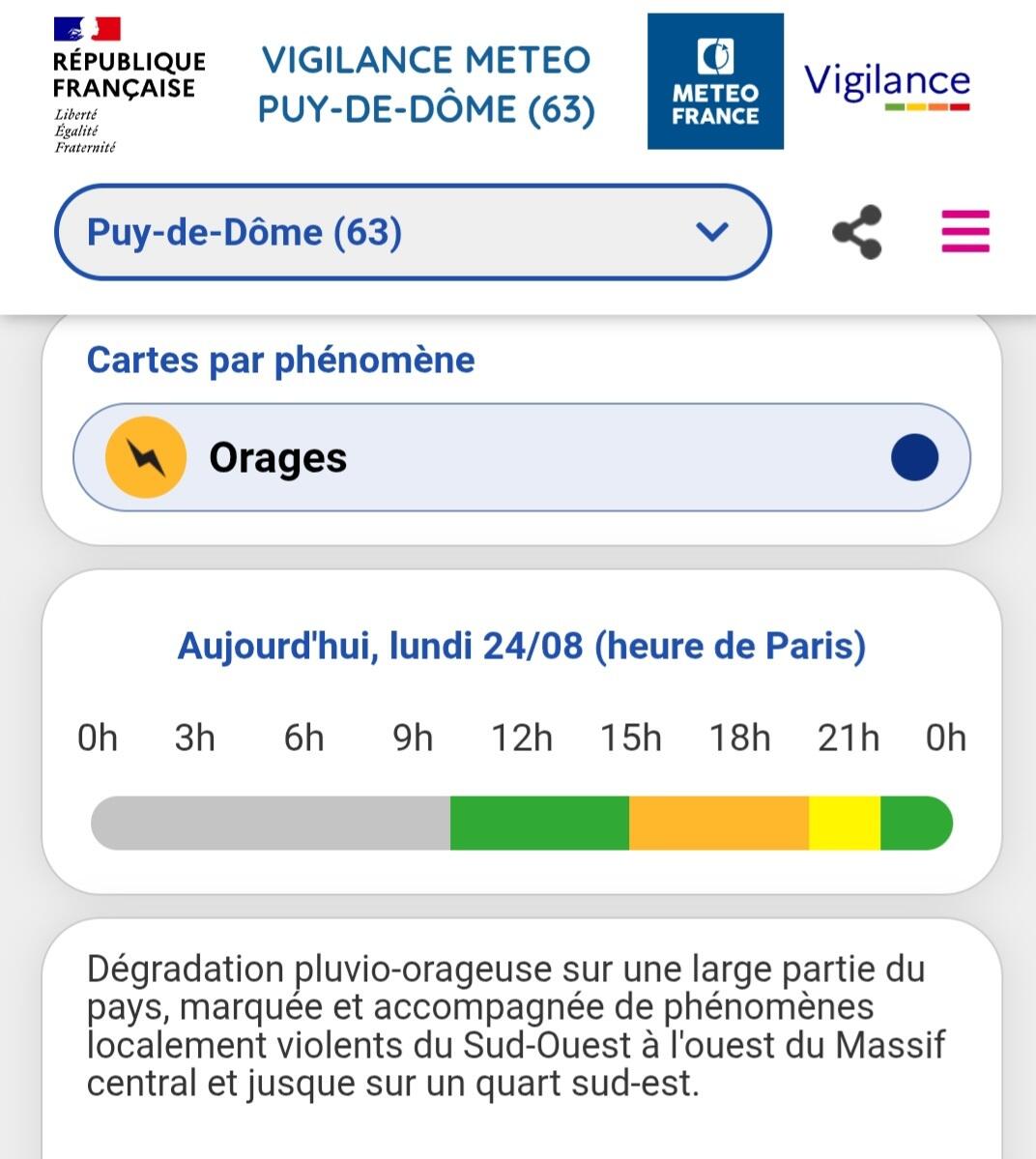Viewport: 1036px width, 1159px height.
Task: Select the dark blue Orages radio dot
Action: [x=914, y=457]
